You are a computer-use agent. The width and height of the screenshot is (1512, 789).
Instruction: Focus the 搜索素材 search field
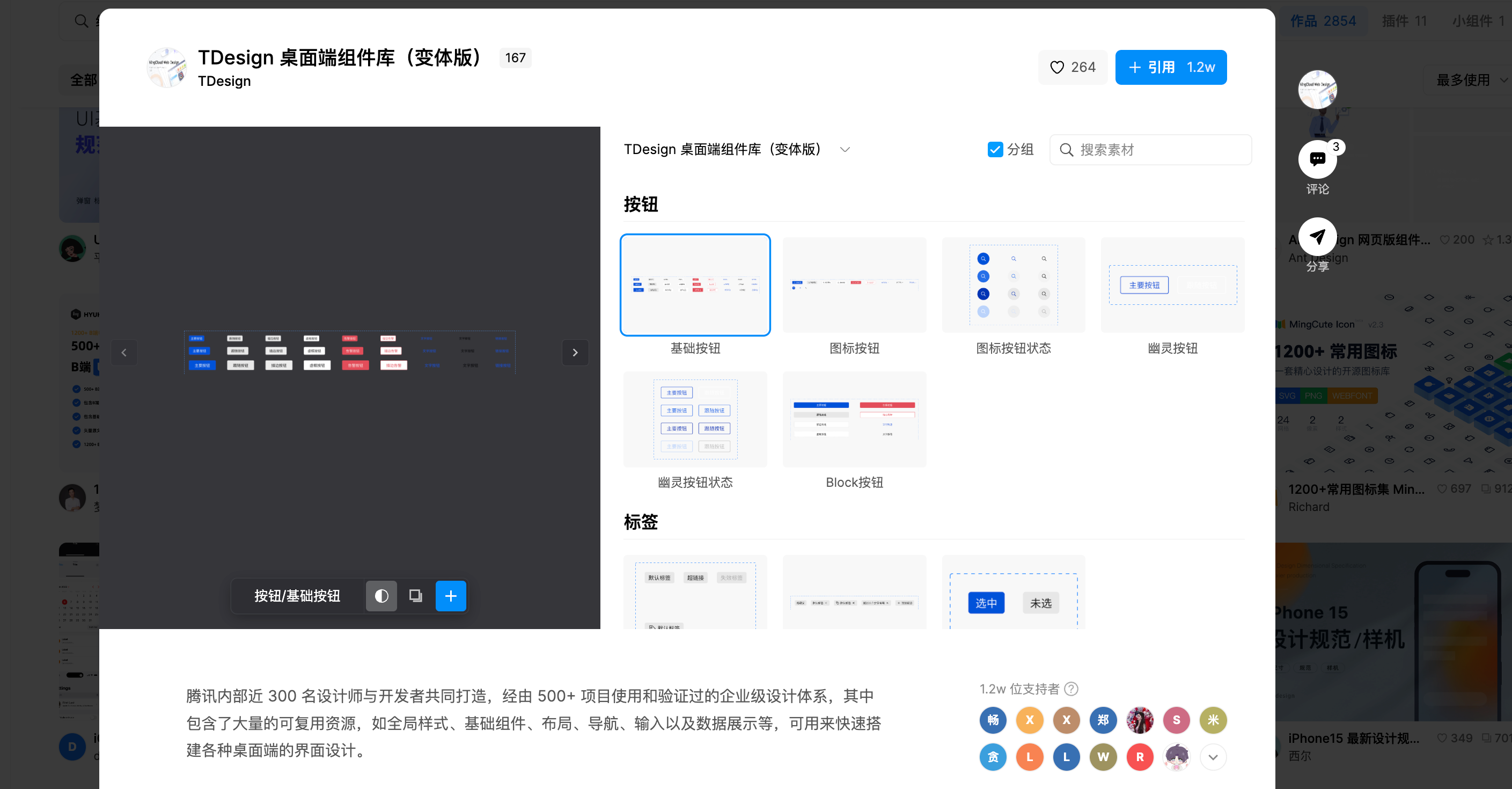(x=1150, y=150)
